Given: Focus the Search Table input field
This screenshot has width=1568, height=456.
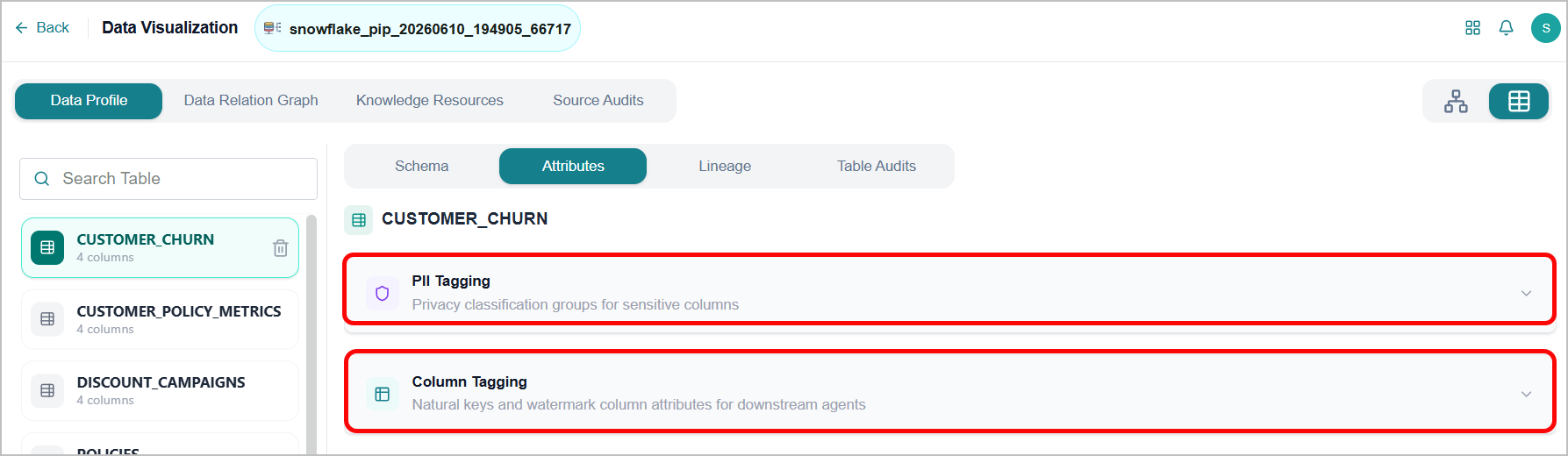Looking at the screenshot, I should (x=168, y=179).
